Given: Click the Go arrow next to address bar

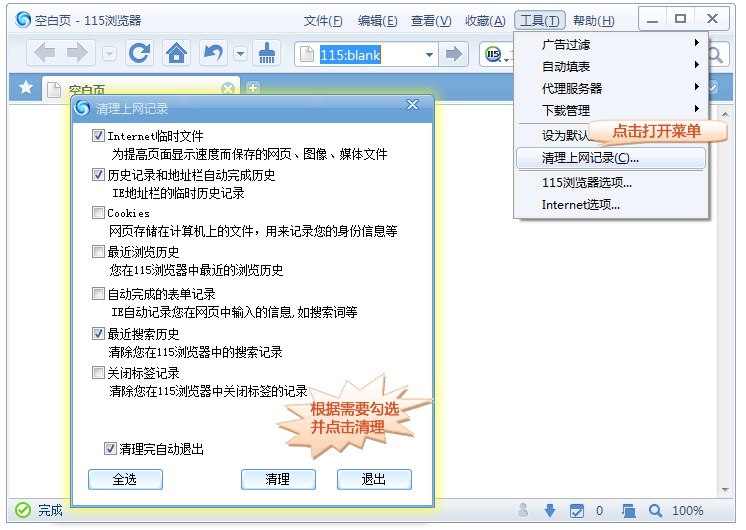Looking at the screenshot, I should (x=453, y=54).
